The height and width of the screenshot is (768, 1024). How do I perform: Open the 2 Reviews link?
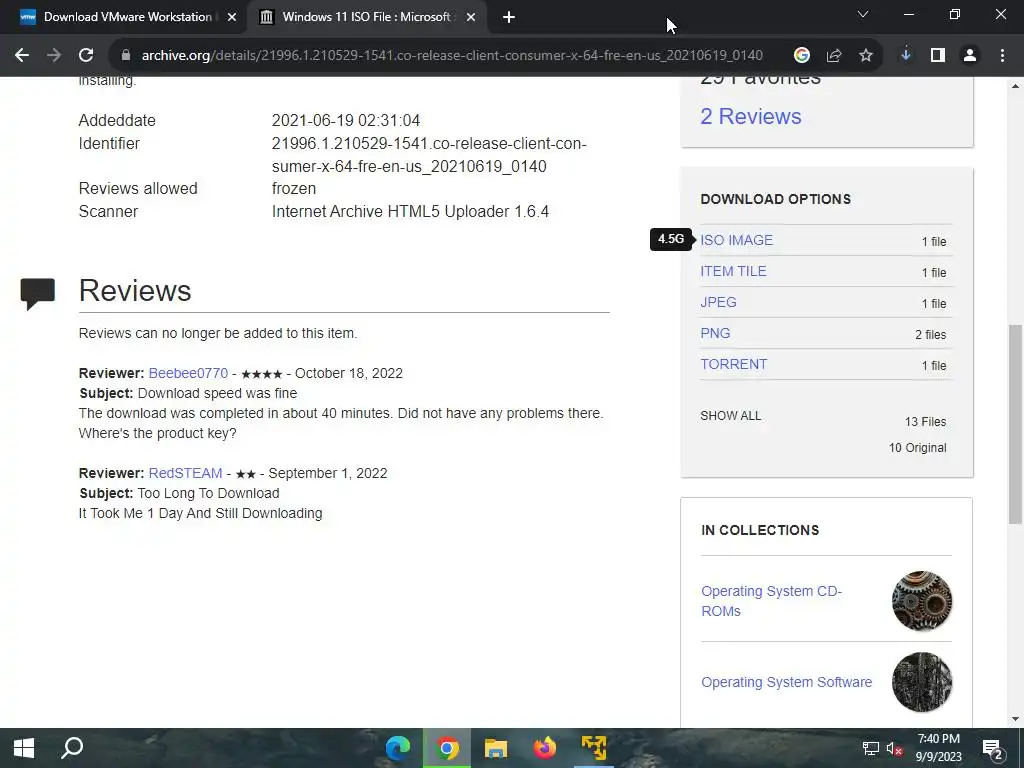(750, 116)
